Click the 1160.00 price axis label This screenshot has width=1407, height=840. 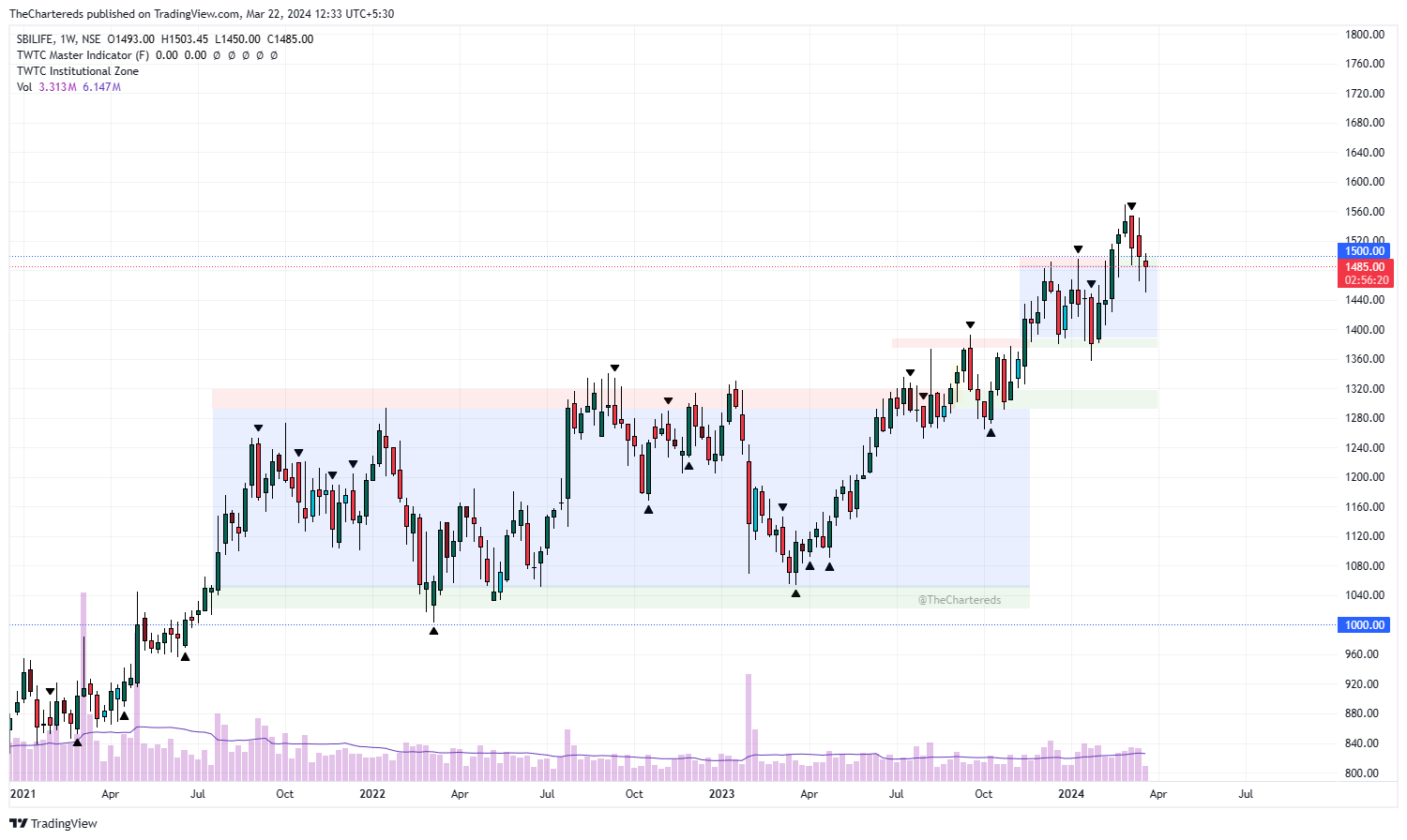(x=1365, y=507)
